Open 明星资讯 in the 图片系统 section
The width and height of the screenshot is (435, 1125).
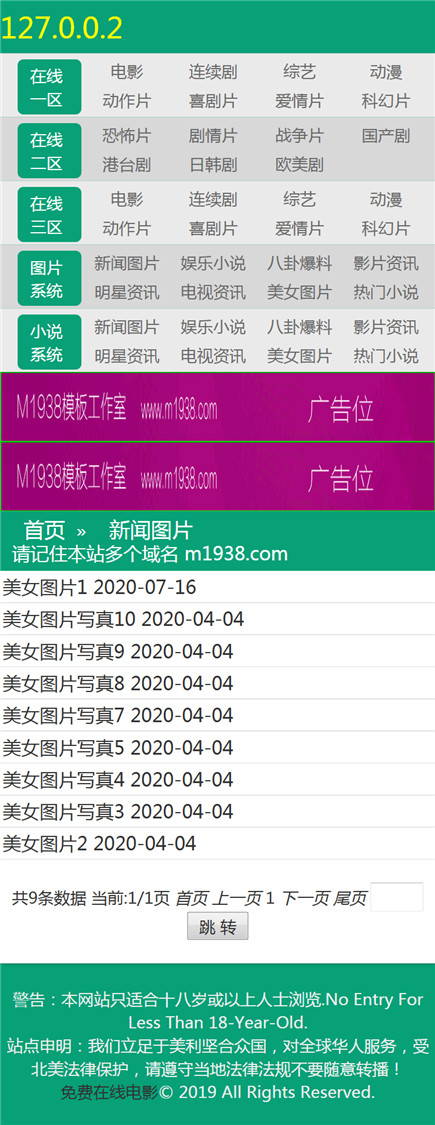(x=127, y=293)
